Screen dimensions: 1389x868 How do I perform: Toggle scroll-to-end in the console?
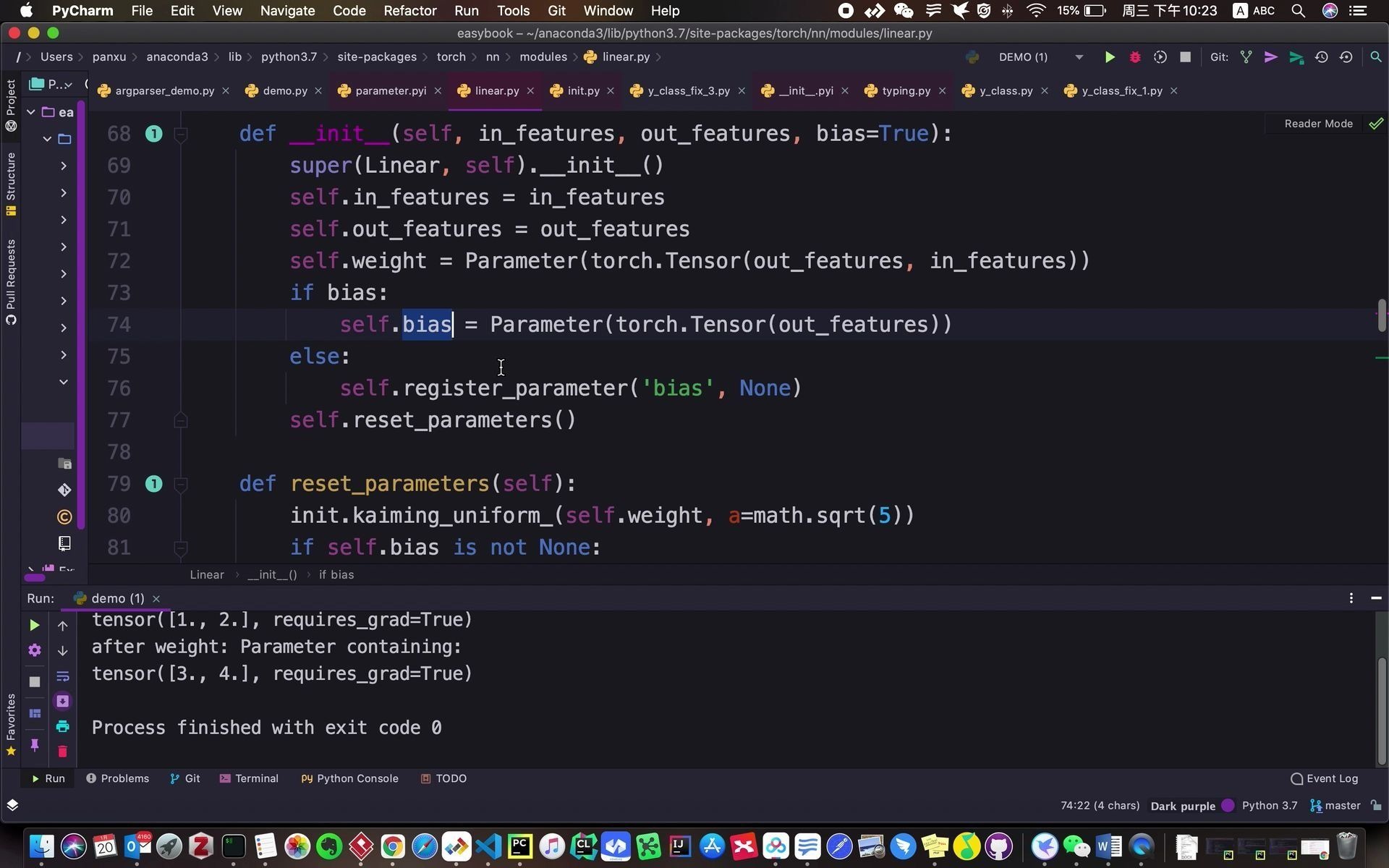(x=63, y=700)
